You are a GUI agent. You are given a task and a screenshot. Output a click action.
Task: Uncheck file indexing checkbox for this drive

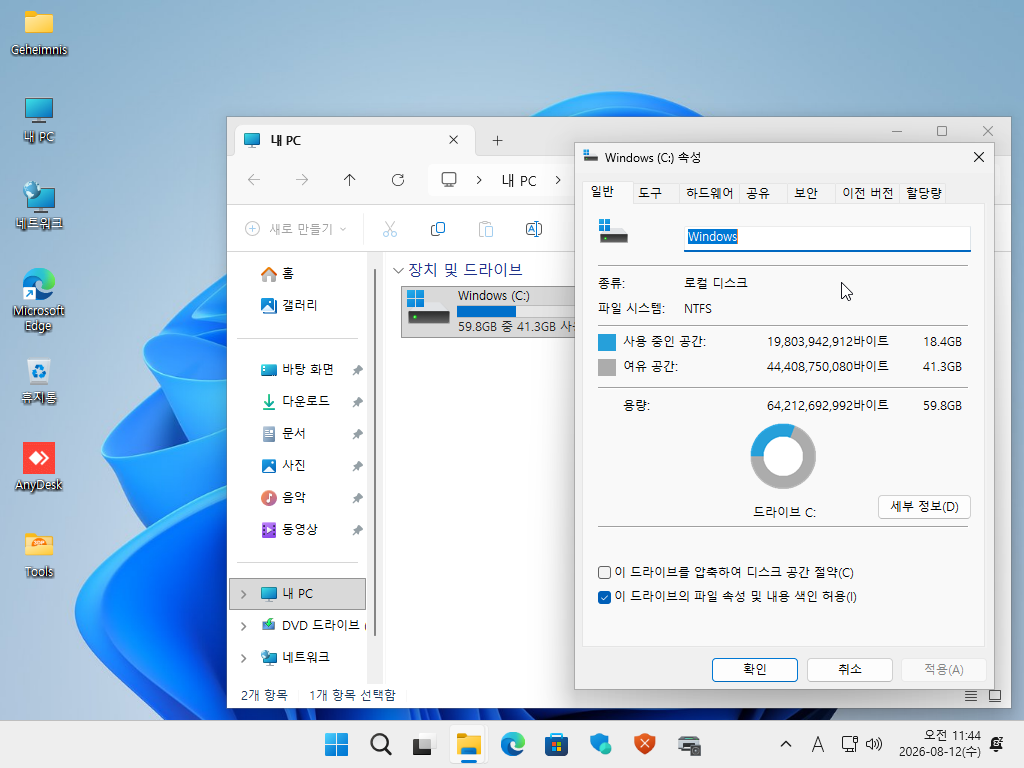(604, 597)
